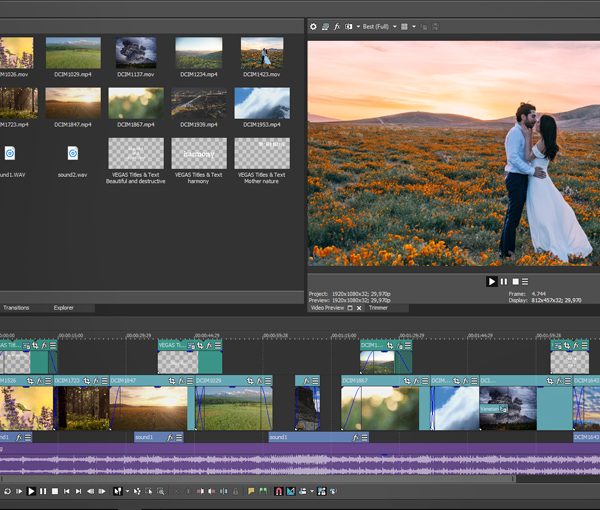This screenshot has width=600, height=510.
Task: Step to previous frame in transport
Action: (x=91, y=491)
